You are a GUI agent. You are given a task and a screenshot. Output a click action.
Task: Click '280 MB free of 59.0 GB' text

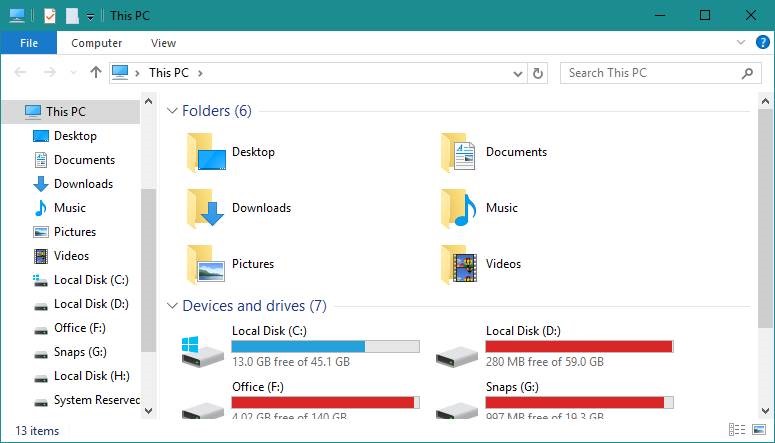[545, 362]
